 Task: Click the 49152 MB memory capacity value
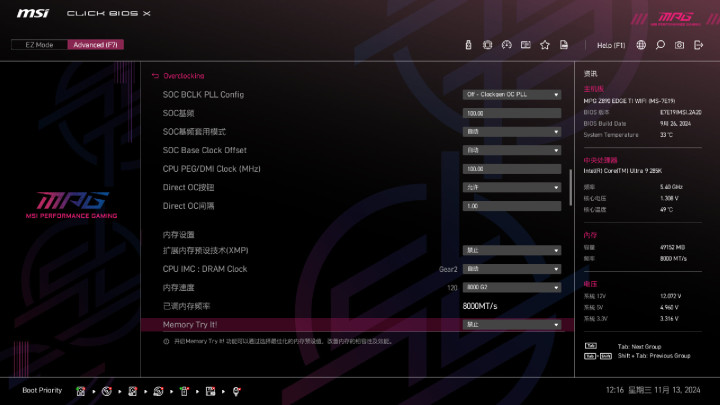pyautogui.click(x=672, y=247)
